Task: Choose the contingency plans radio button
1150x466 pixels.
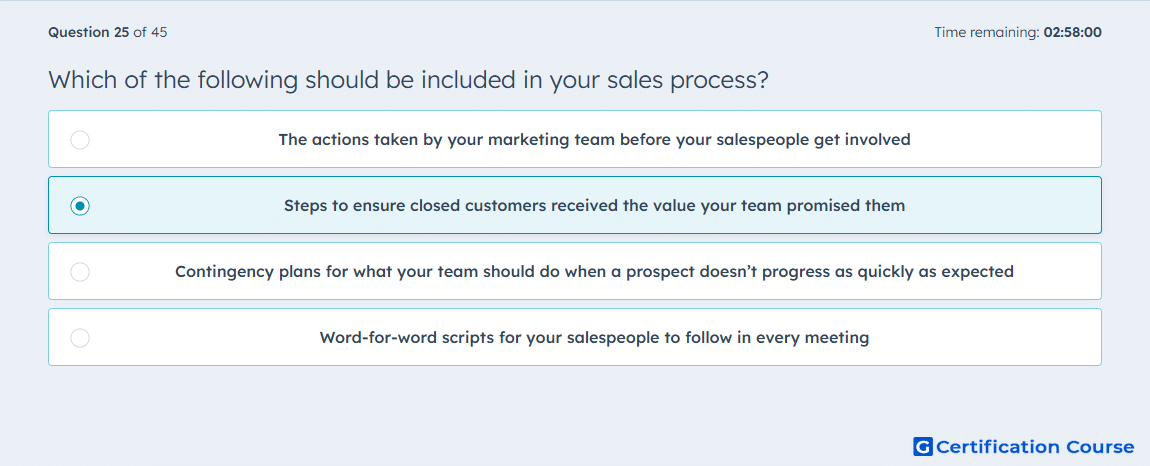Action: 80,272
